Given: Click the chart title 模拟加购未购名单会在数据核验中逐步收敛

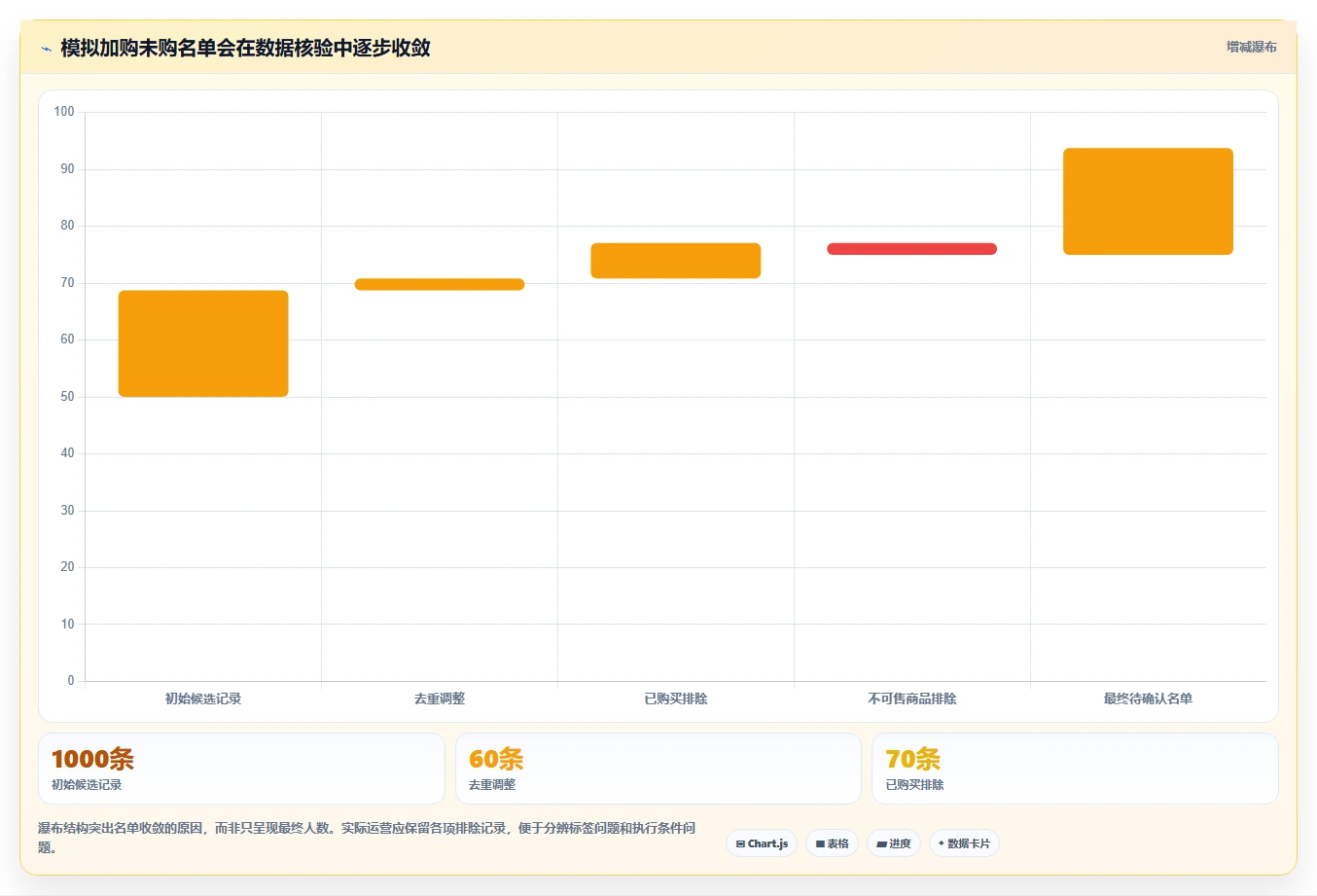Looking at the screenshot, I should [x=245, y=48].
